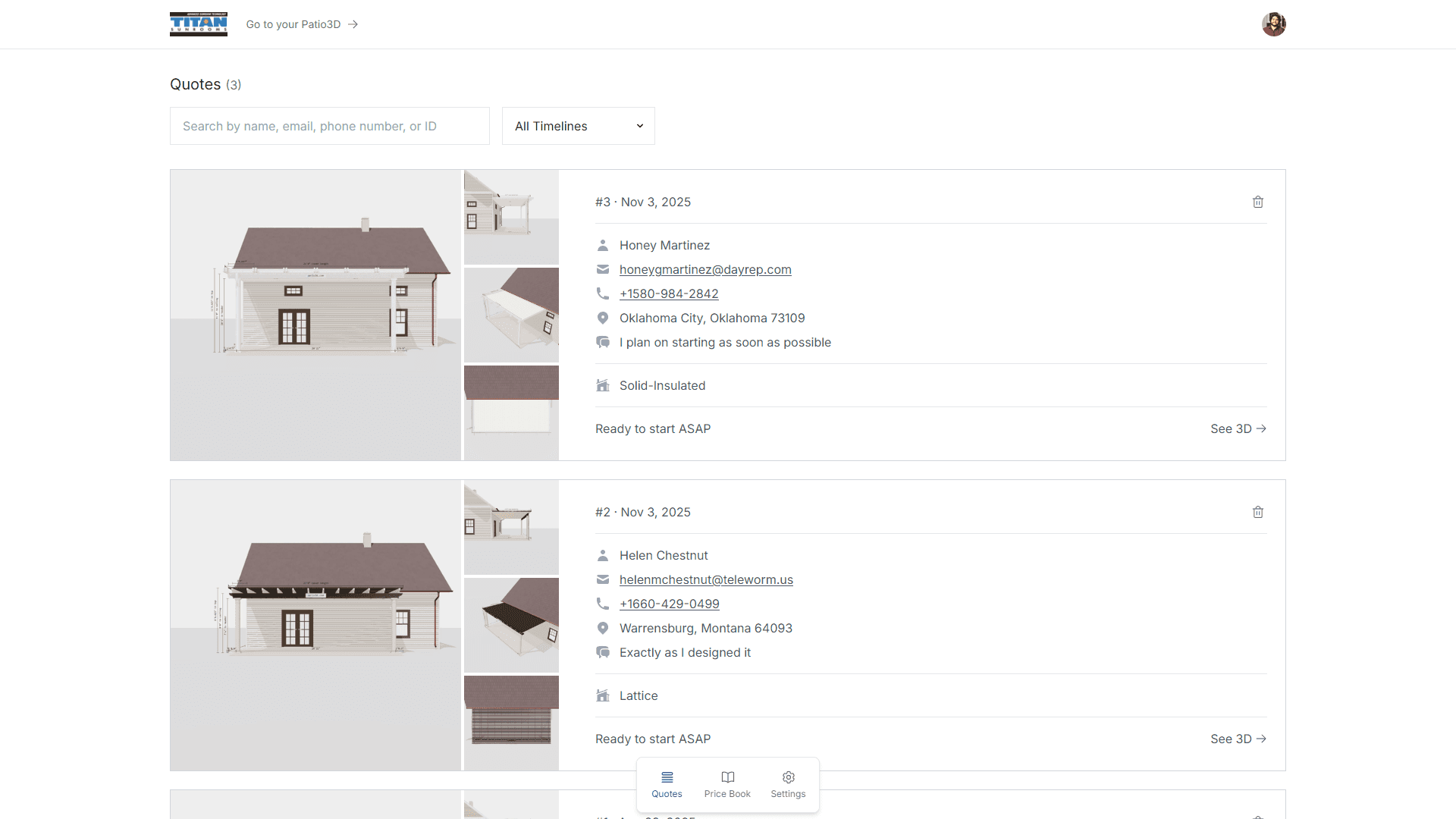View main front rendering of quote #3
The image size is (1456, 819).
[315, 315]
